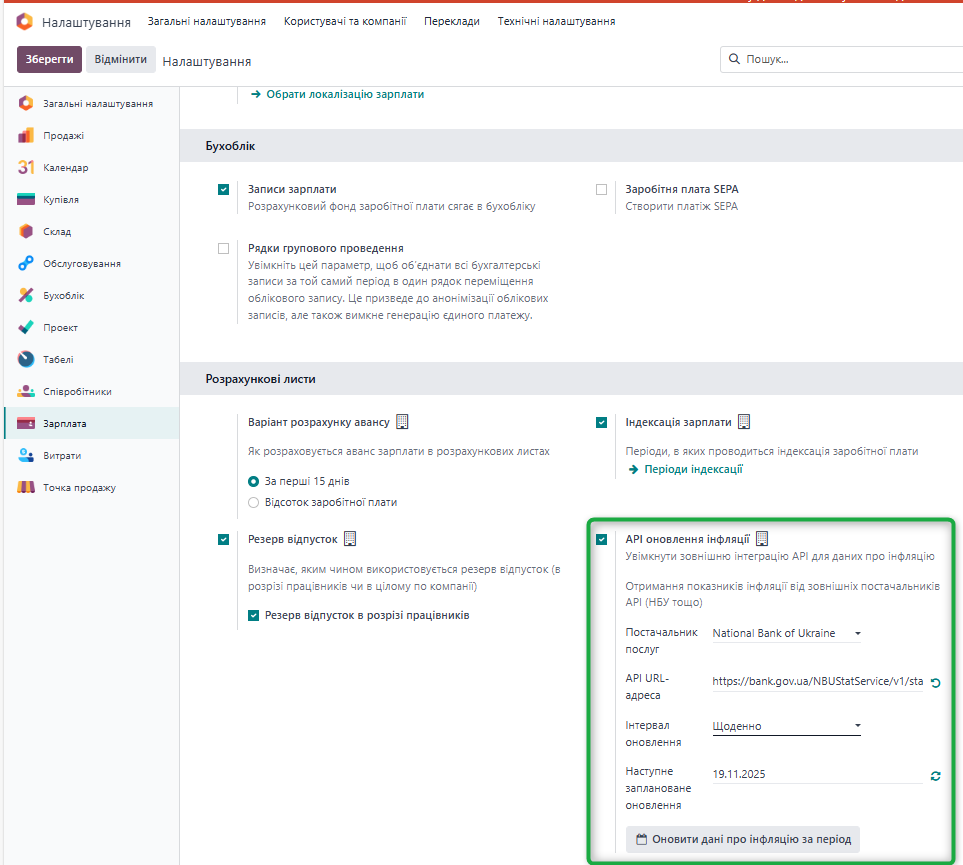Click the sync icon beside next update date

[x=935, y=776]
